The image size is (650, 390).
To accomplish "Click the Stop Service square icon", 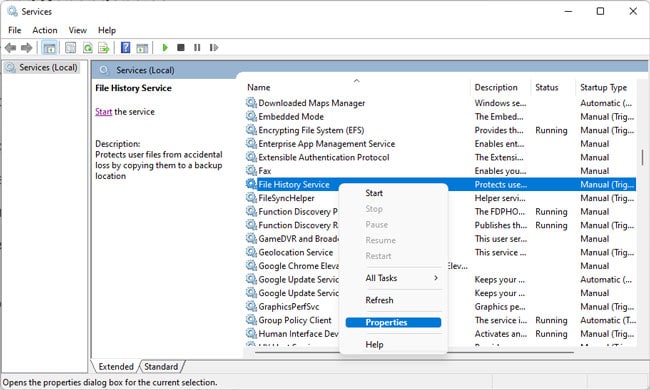I will [181, 48].
